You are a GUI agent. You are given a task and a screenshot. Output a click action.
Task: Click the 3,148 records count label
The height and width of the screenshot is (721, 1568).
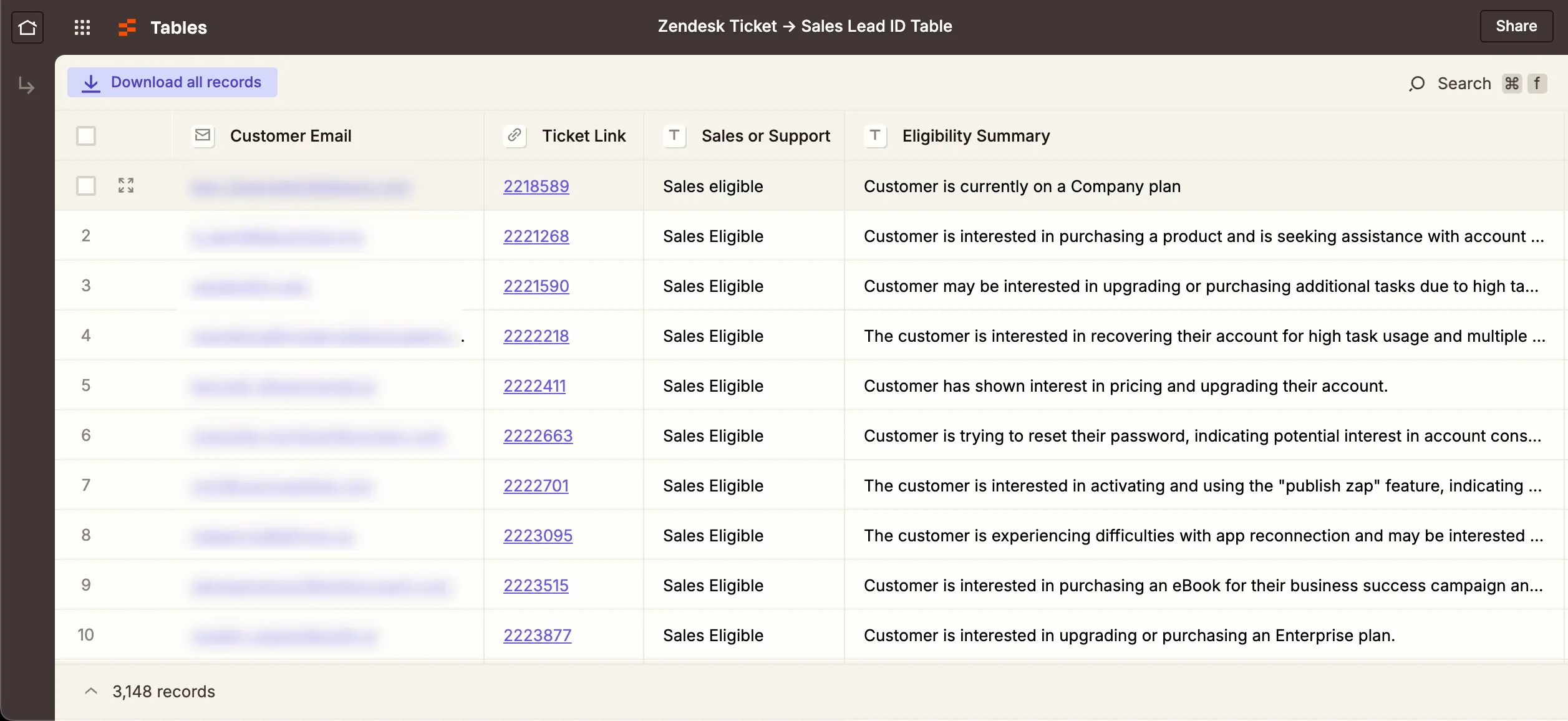pyautogui.click(x=163, y=691)
